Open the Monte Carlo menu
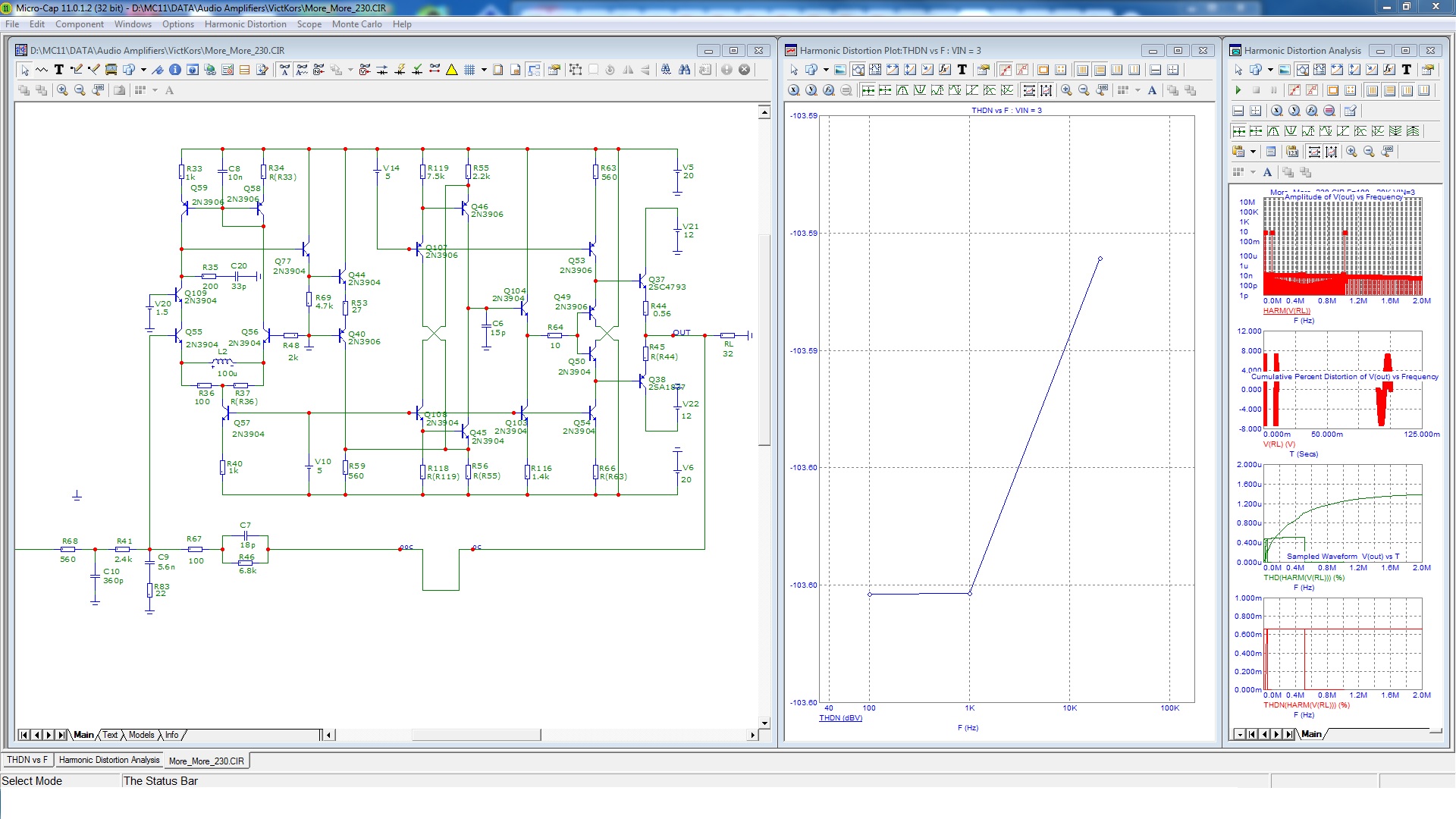 tap(356, 24)
